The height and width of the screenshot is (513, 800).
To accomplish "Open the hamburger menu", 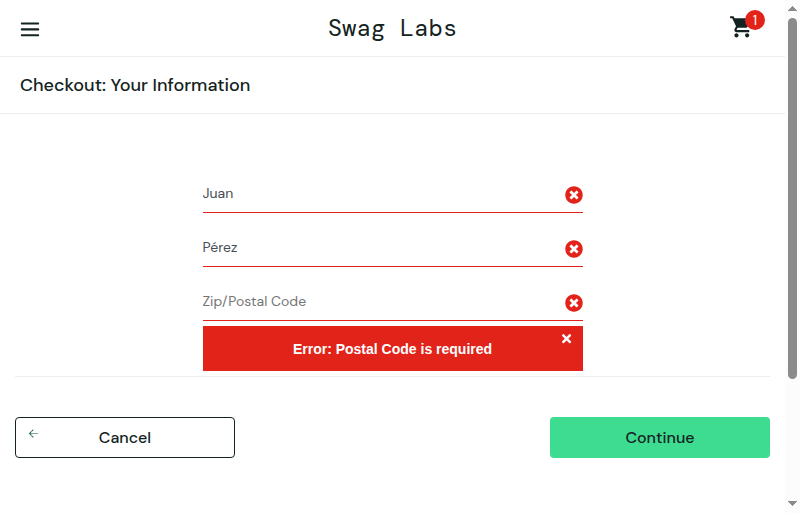I will (30, 29).
